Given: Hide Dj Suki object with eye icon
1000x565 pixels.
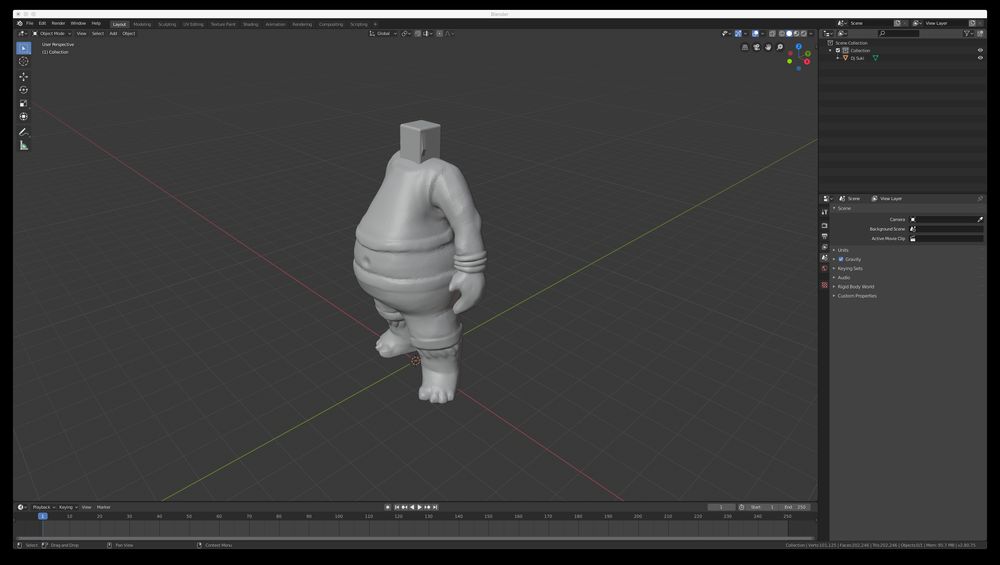Looking at the screenshot, I should 980,58.
